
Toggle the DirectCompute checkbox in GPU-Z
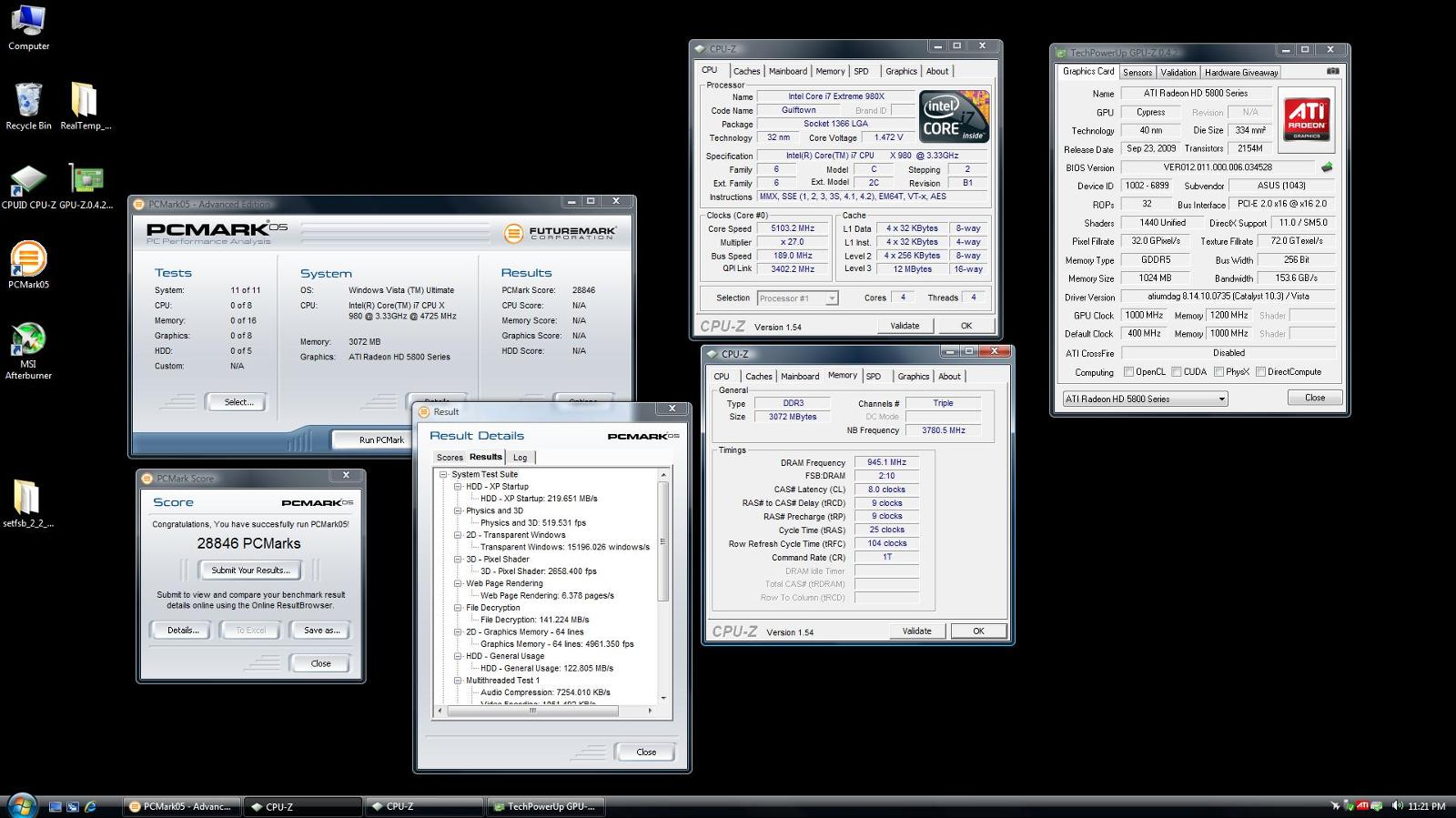[x=1260, y=371]
